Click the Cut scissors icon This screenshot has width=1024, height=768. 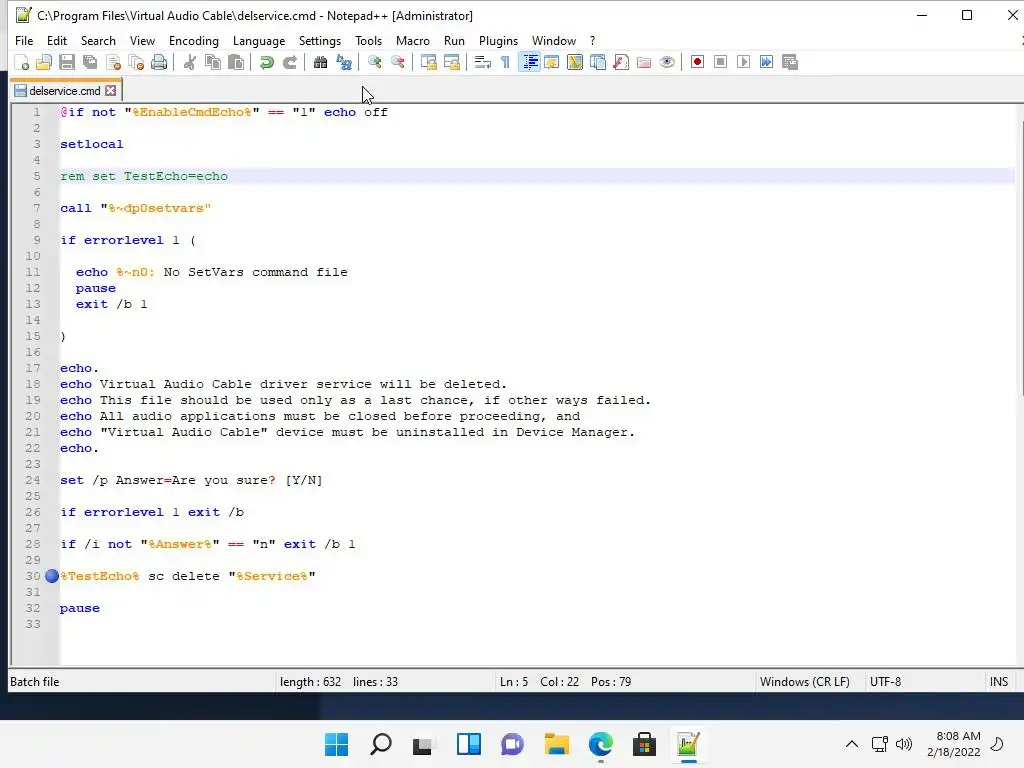(x=189, y=63)
